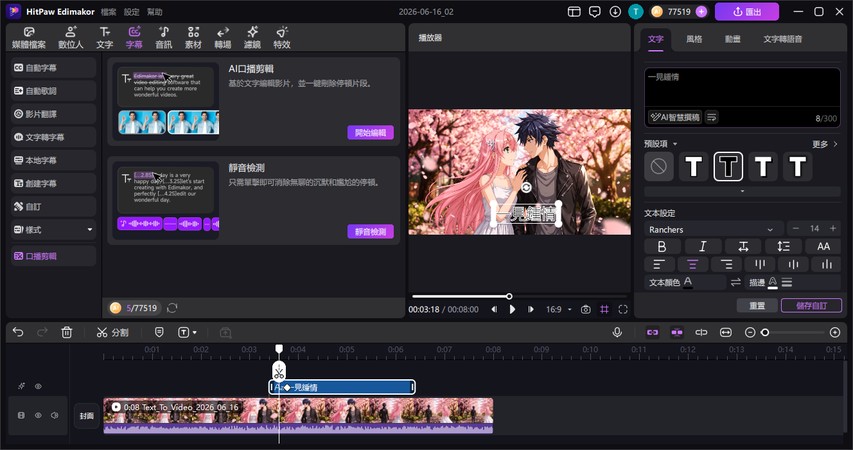Image resolution: width=853 pixels, height=450 pixels.
Task: Select 自動歌詞 in the sidebar
Action: tap(53, 91)
